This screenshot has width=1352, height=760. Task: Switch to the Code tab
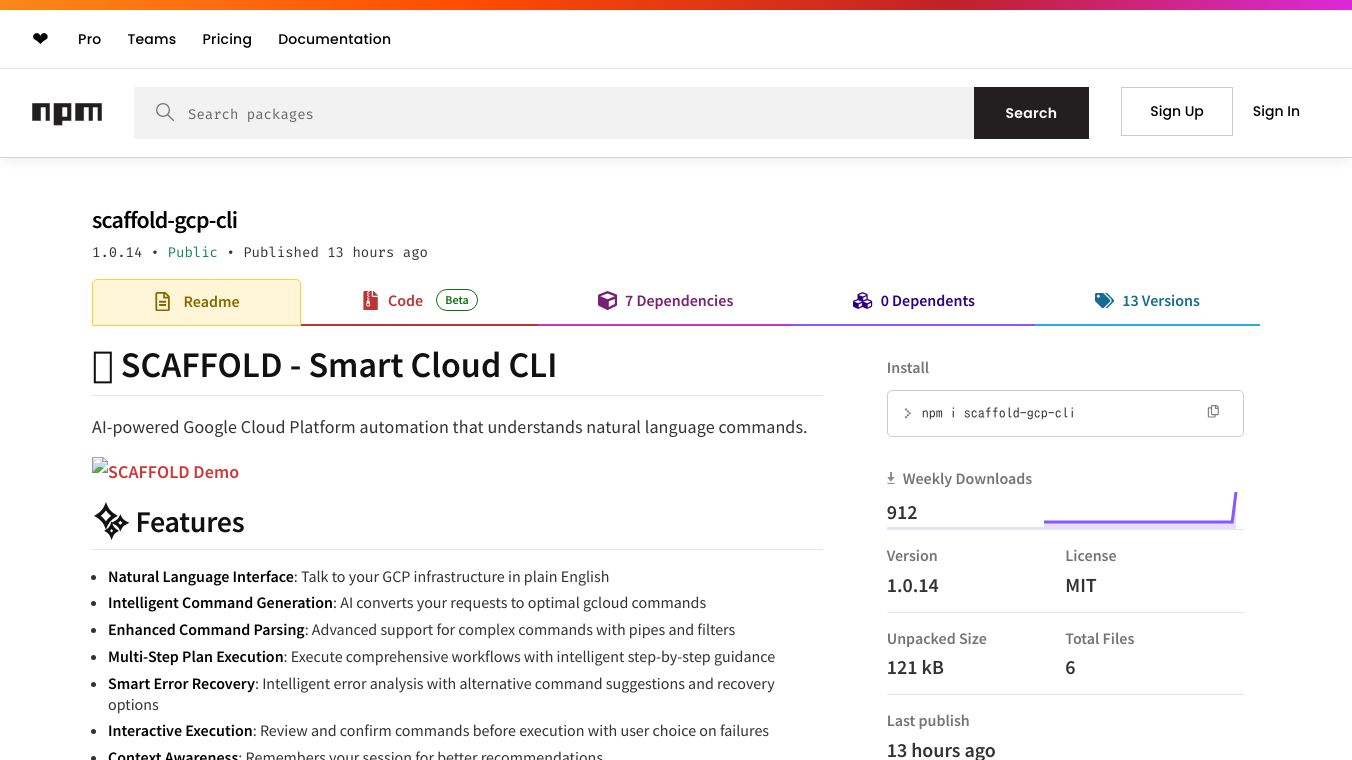click(420, 301)
